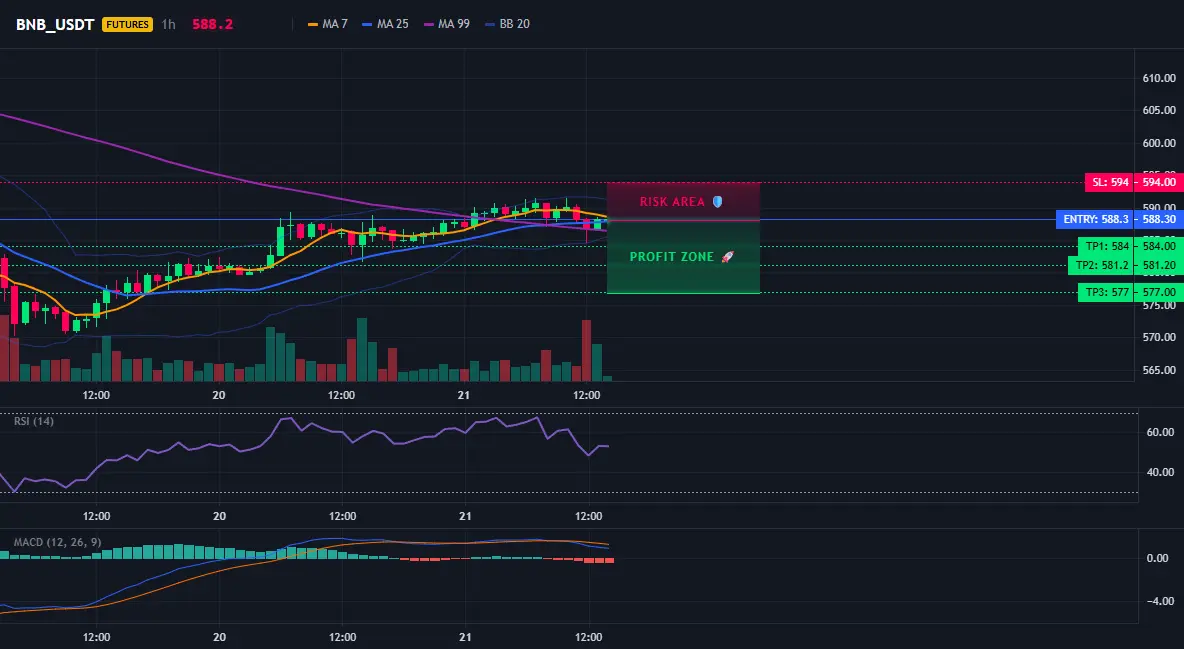The height and width of the screenshot is (649, 1184).
Task: Click the TP3: 577 target label
Action: (x=1106, y=292)
